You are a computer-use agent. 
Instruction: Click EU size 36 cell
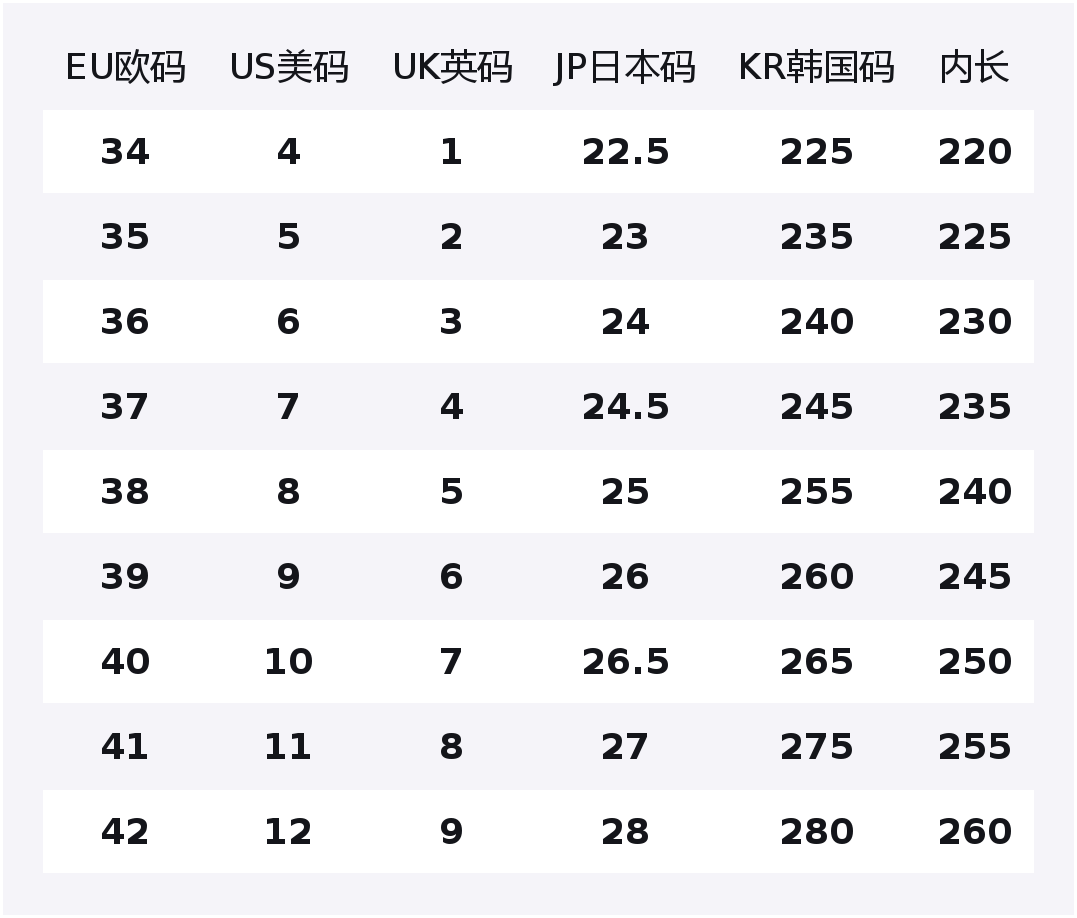pyautogui.click(x=125, y=321)
